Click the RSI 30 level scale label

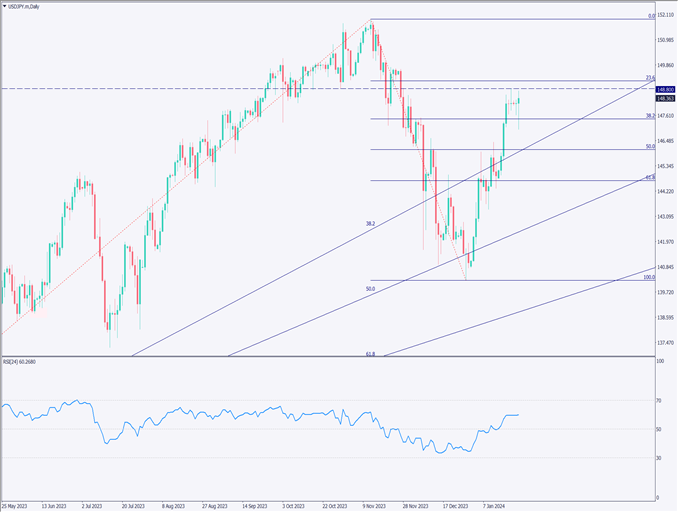pyautogui.click(x=660, y=458)
